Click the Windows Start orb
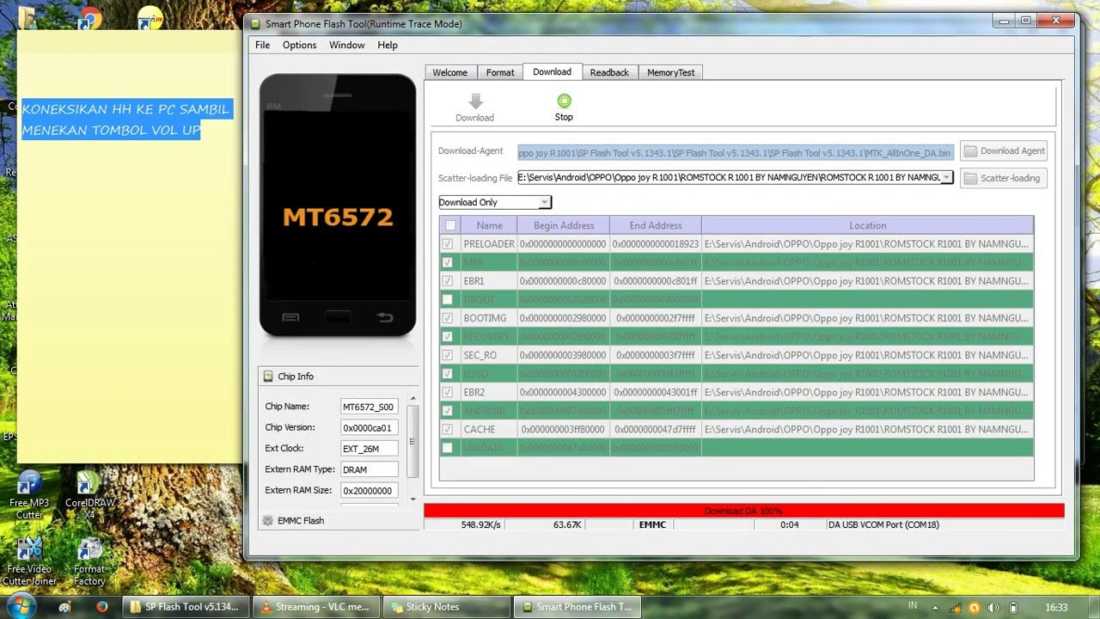Screen dimensions: 1100x619 (20, 606)
